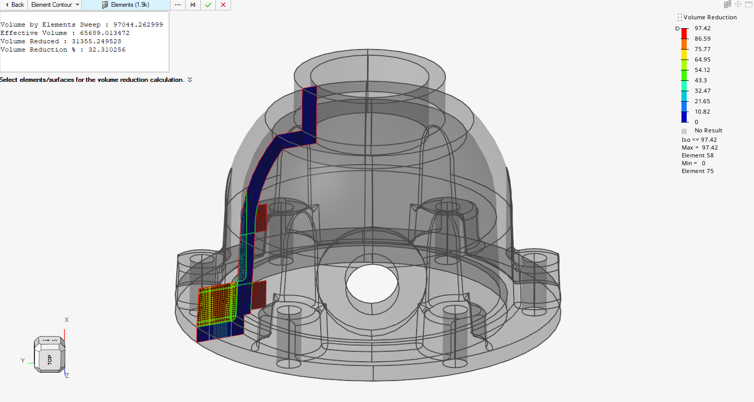Click the results text output box

84,42
